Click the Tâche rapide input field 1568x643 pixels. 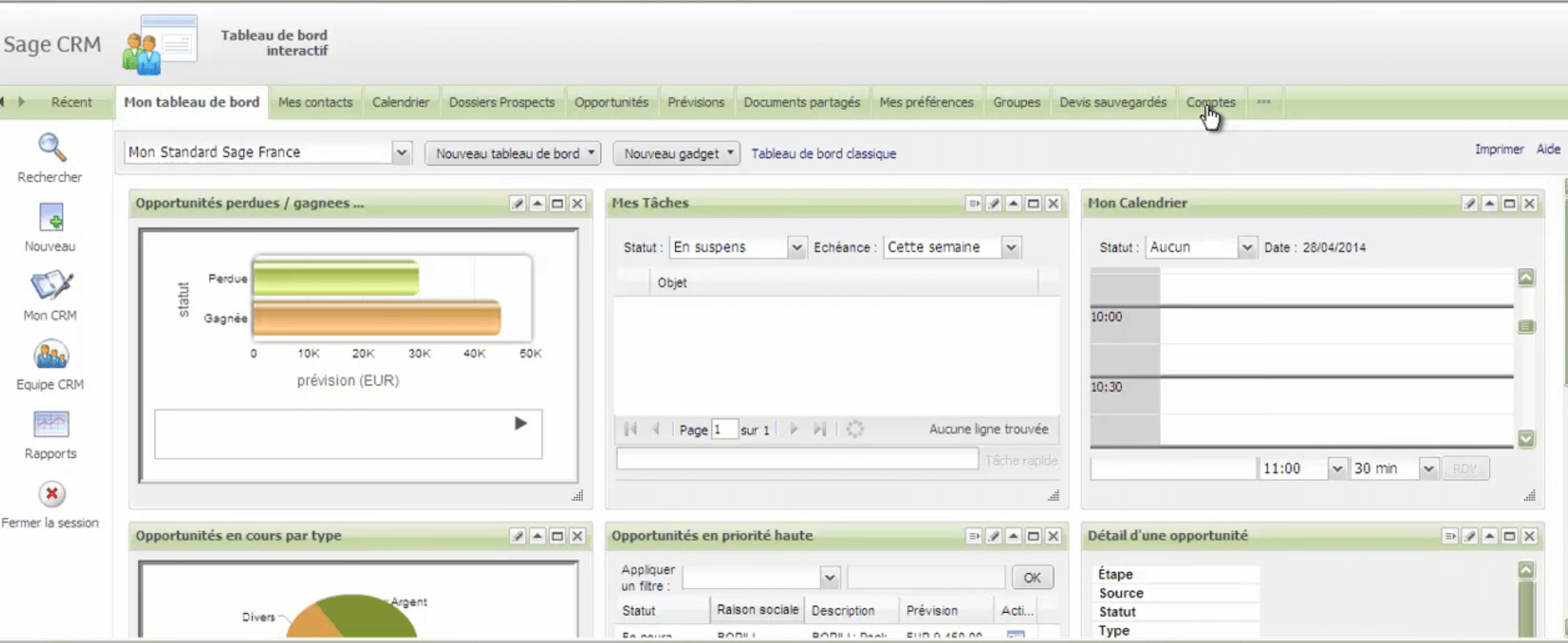[797, 459]
